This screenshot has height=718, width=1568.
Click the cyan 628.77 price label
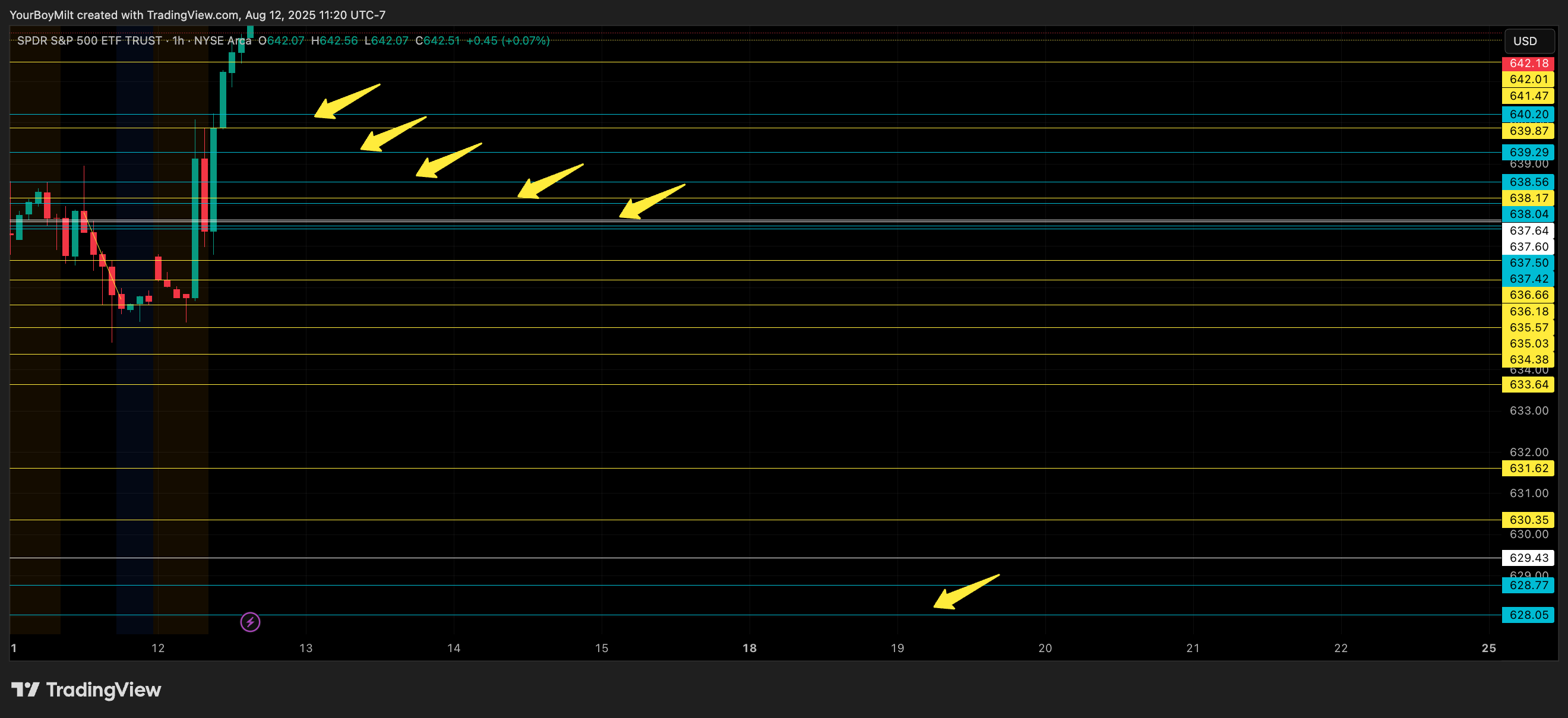[x=1528, y=586]
